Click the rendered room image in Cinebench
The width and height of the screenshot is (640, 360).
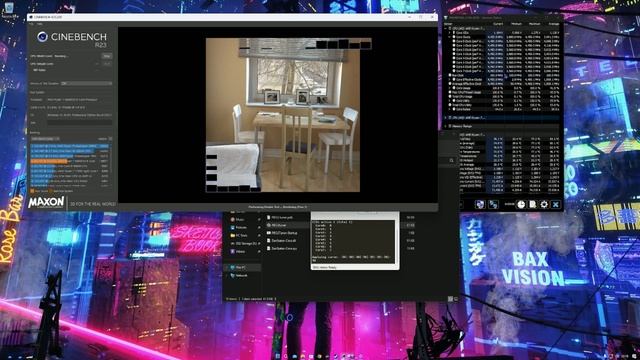point(282,115)
